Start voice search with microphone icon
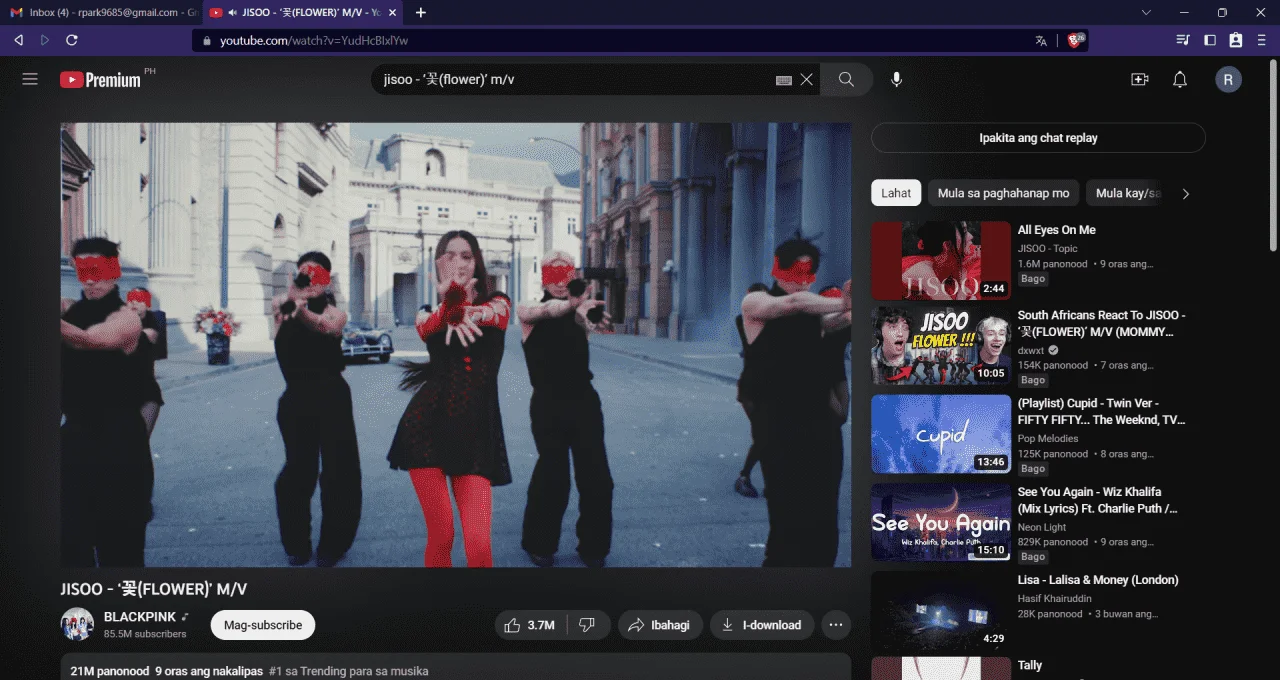Image resolution: width=1280 pixels, height=680 pixels. pos(896,80)
